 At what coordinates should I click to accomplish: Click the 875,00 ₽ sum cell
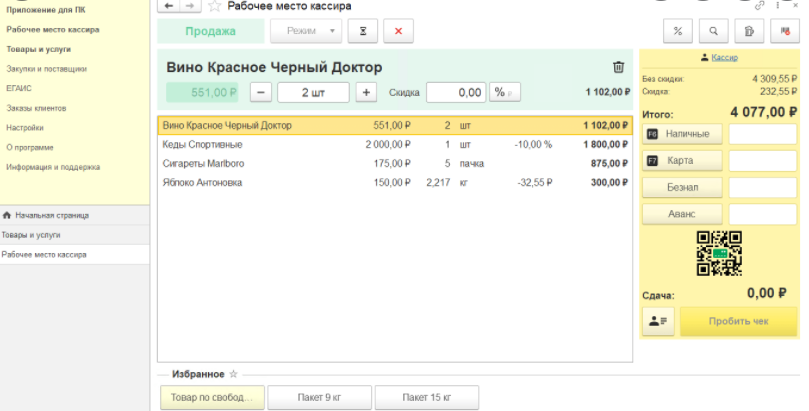click(x=609, y=163)
